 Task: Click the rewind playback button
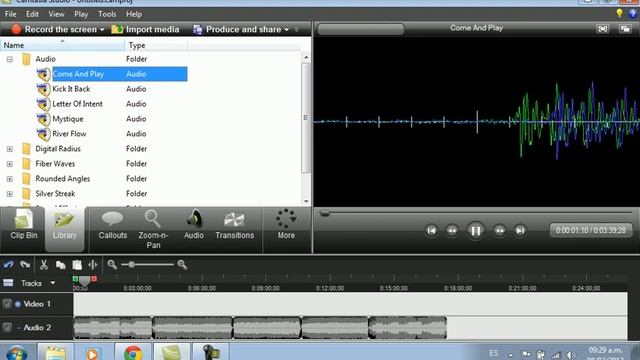452,231
